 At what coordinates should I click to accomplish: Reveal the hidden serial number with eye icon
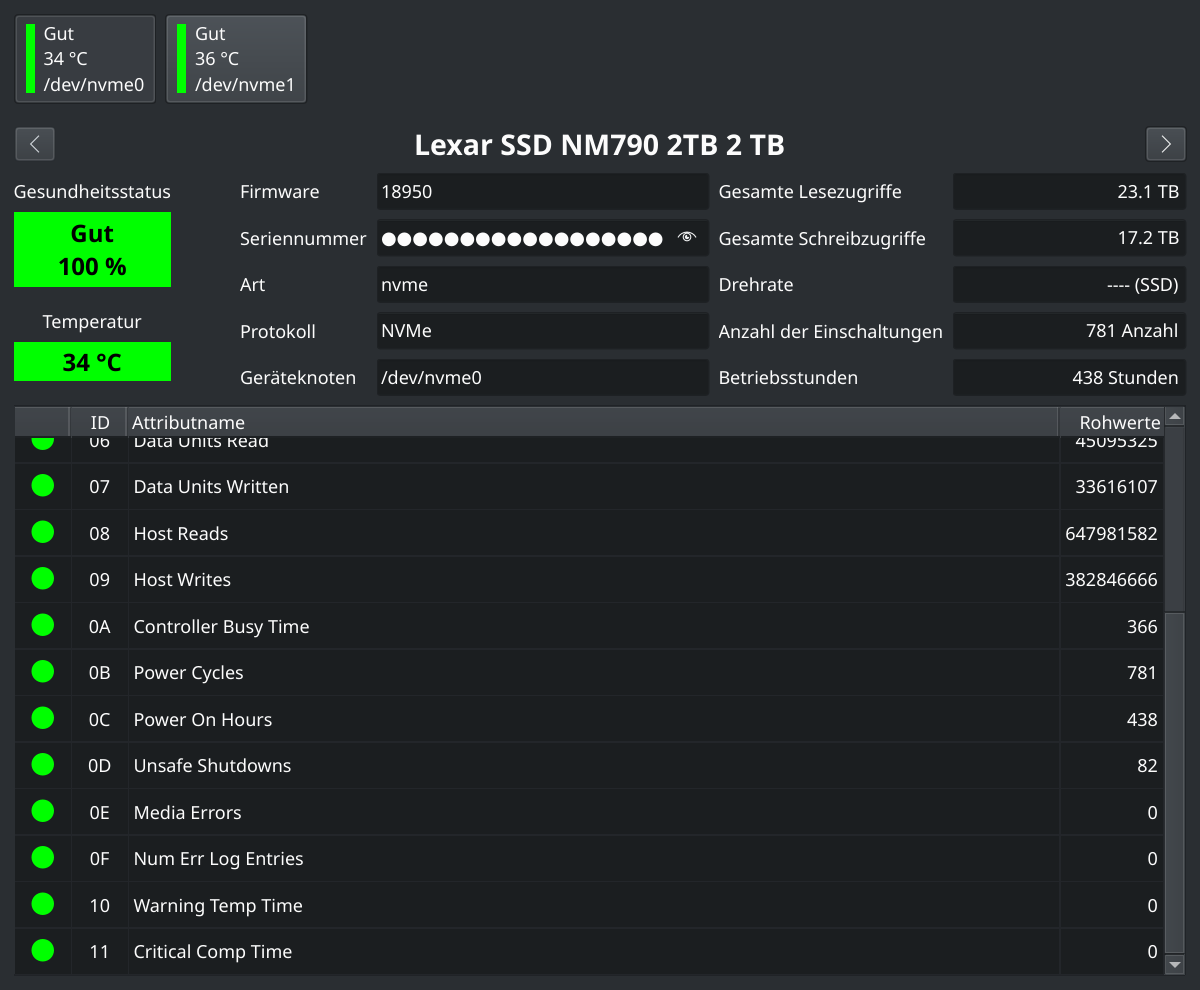687,238
